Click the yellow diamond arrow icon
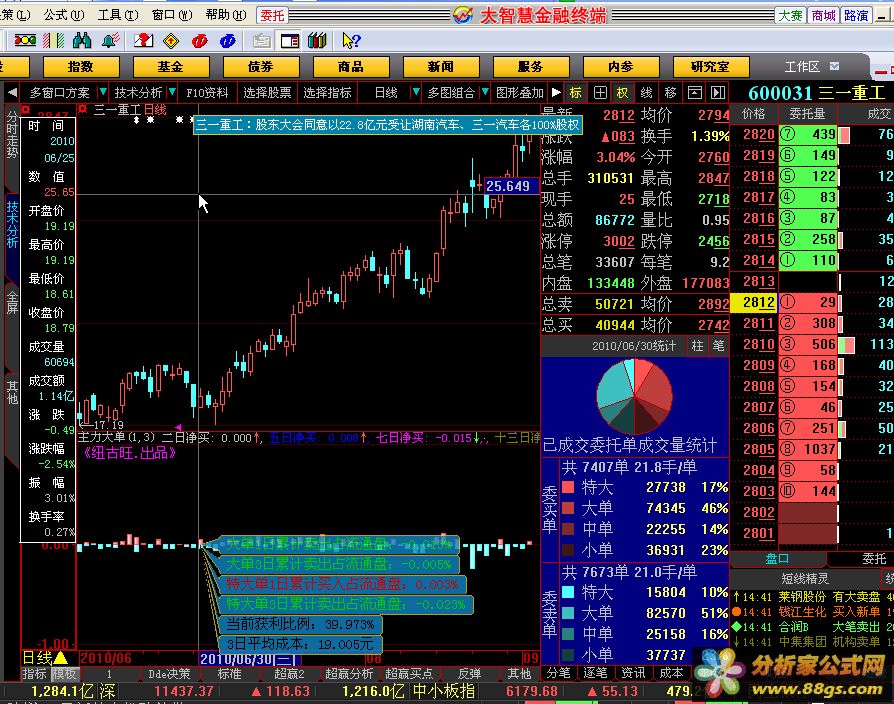Screen dimensions: 894x704 [x=171, y=40]
